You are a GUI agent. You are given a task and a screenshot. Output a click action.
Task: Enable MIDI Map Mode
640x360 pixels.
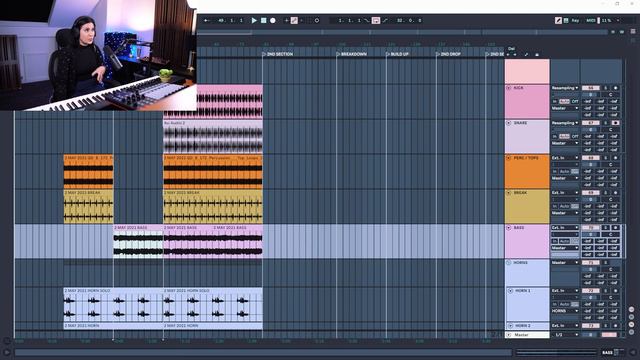(x=591, y=20)
